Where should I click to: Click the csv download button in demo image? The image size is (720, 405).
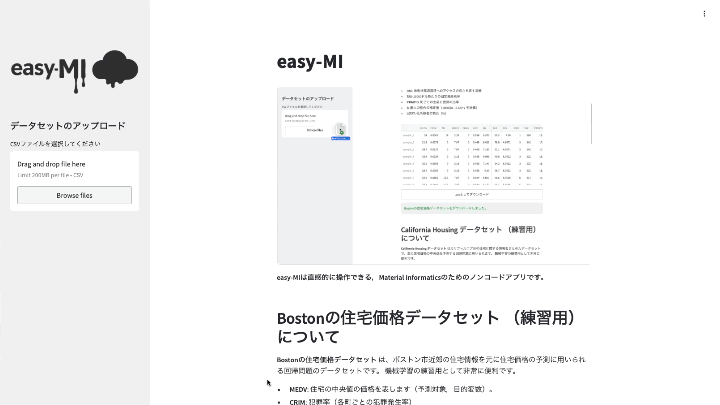coord(470,194)
